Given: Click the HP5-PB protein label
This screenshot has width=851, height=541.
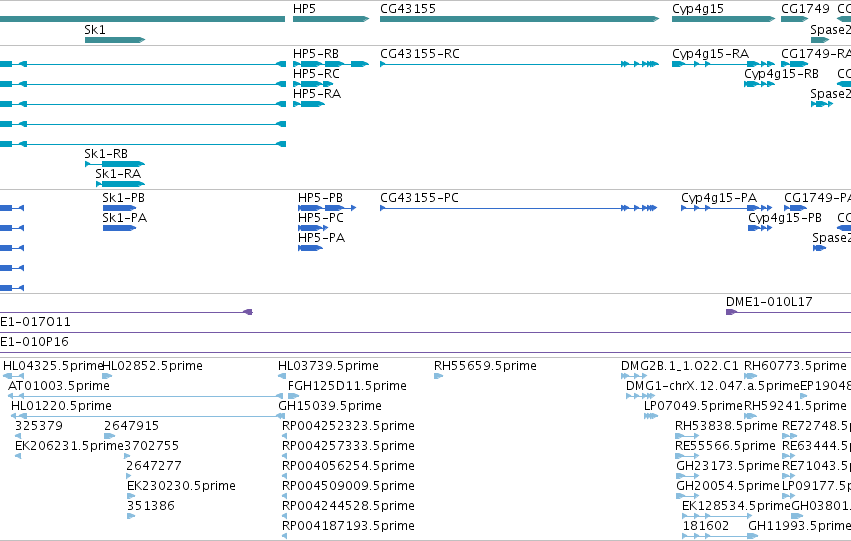Looking at the screenshot, I should (x=320, y=198).
